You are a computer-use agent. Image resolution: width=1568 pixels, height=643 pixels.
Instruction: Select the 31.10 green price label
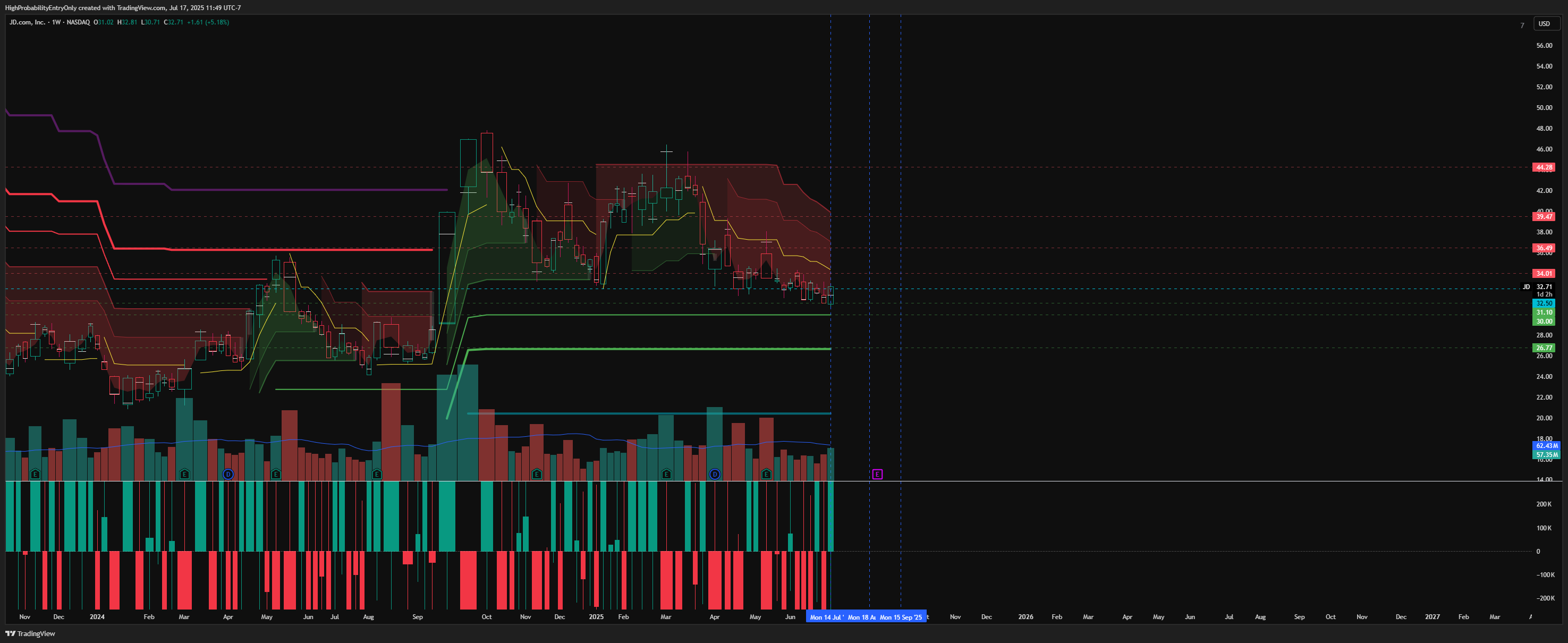tap(1544, 312)
